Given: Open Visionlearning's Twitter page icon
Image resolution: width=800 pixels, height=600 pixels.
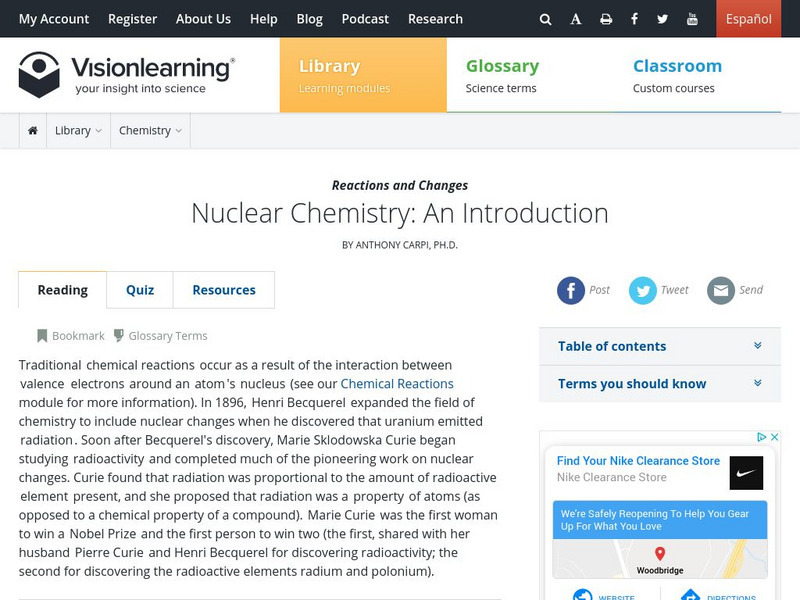Looking at the screenshot, I should point(662,19).
